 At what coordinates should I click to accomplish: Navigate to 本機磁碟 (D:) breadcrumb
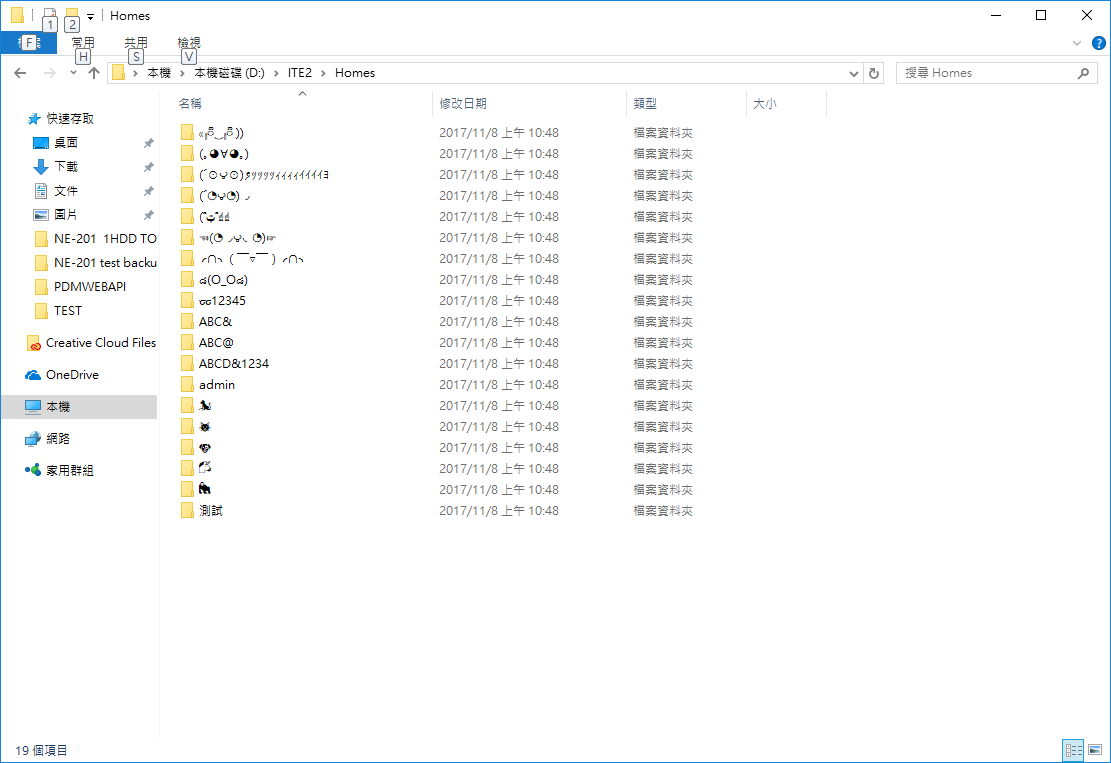(x=230, y=73)
